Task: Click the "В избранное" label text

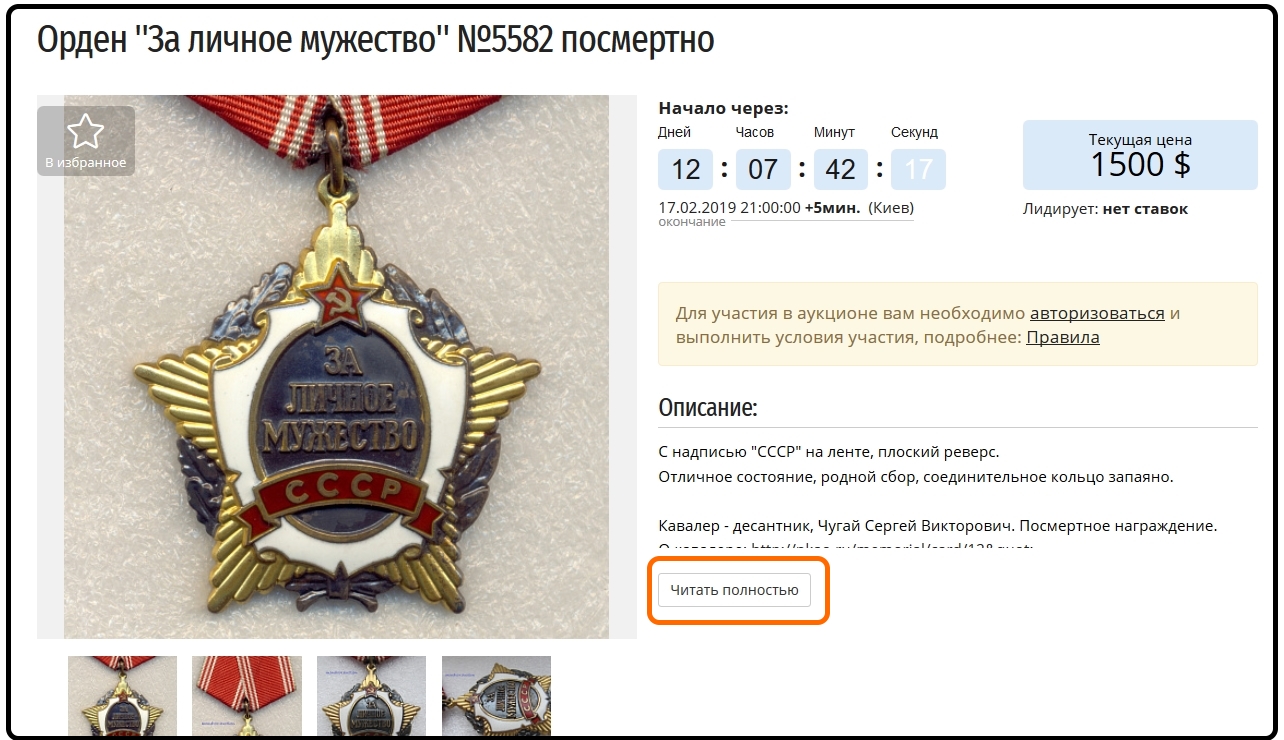Action: (86, 162)
